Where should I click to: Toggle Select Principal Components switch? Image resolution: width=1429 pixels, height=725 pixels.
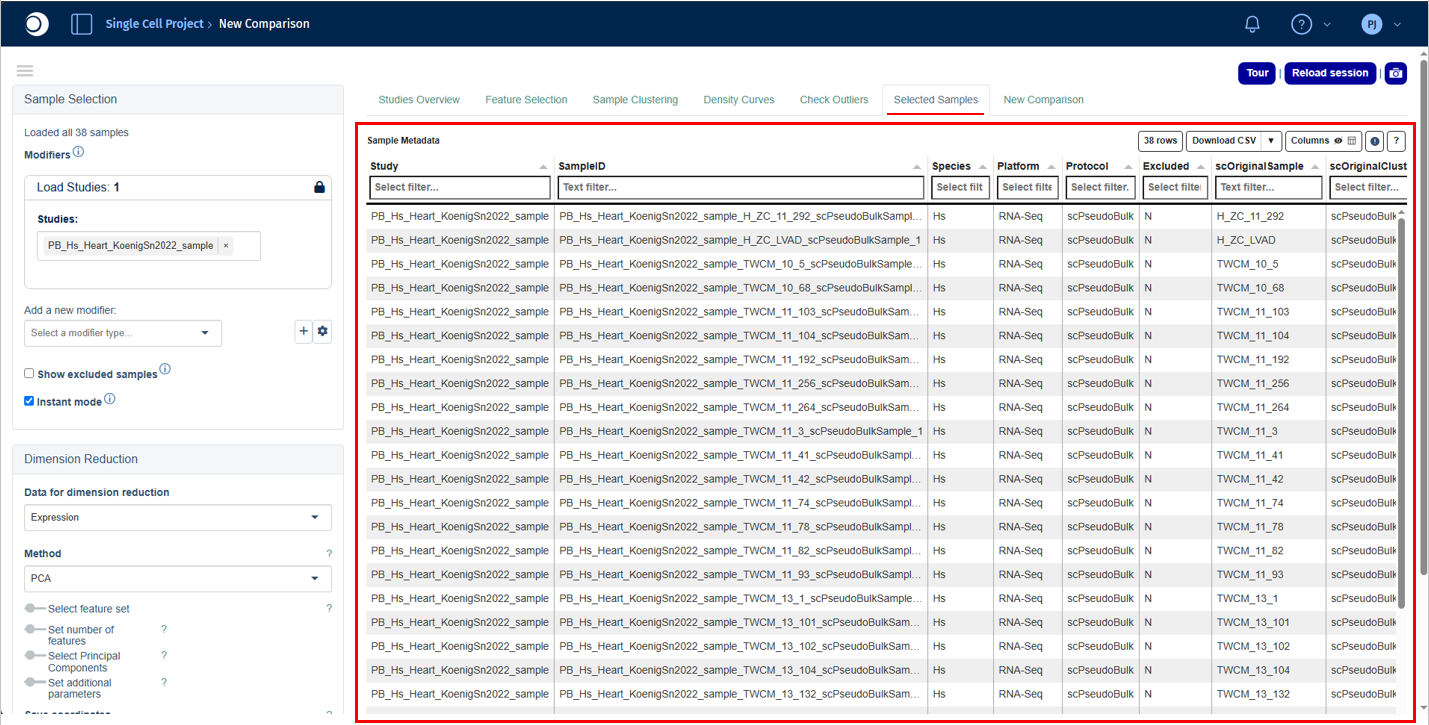click(36, 656)
